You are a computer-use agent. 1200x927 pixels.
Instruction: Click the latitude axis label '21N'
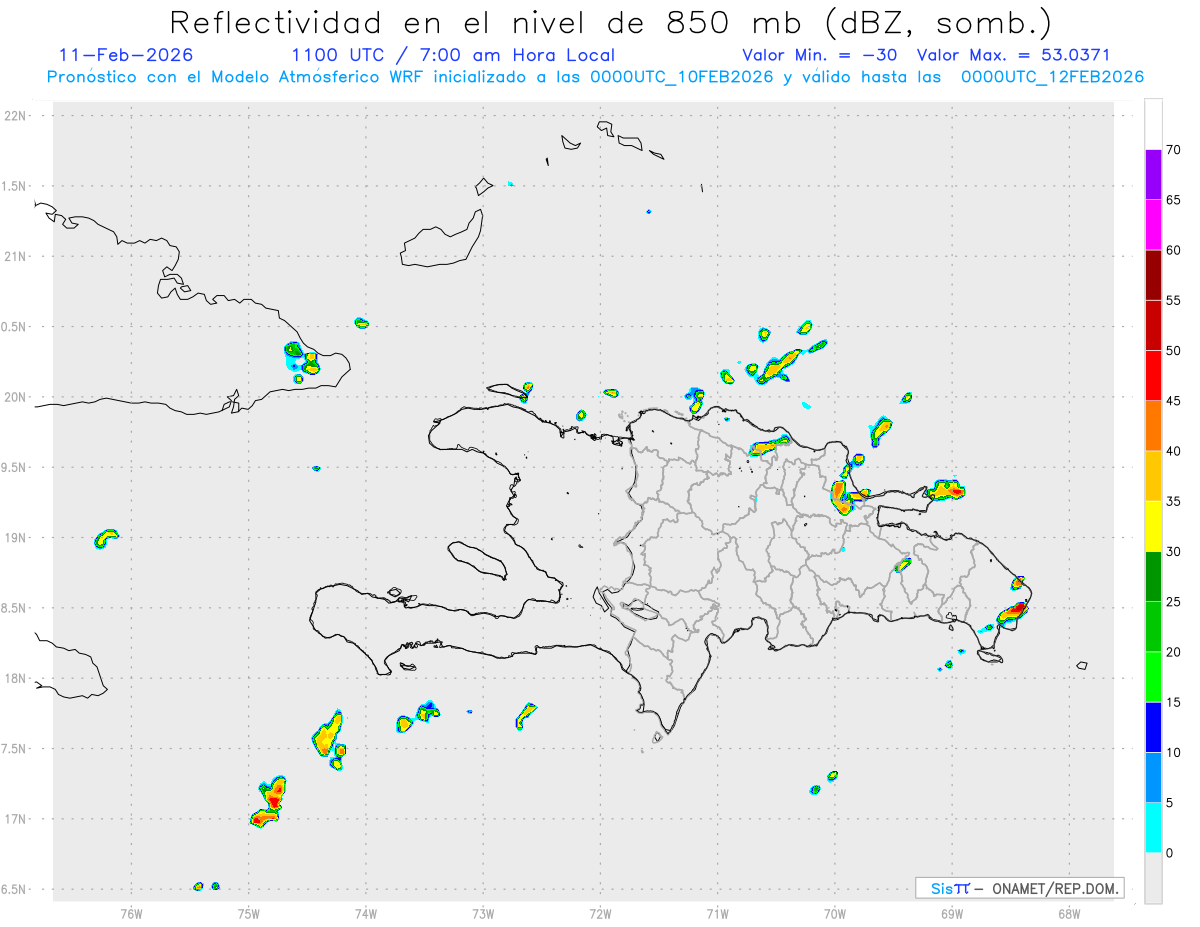(15, 257)
